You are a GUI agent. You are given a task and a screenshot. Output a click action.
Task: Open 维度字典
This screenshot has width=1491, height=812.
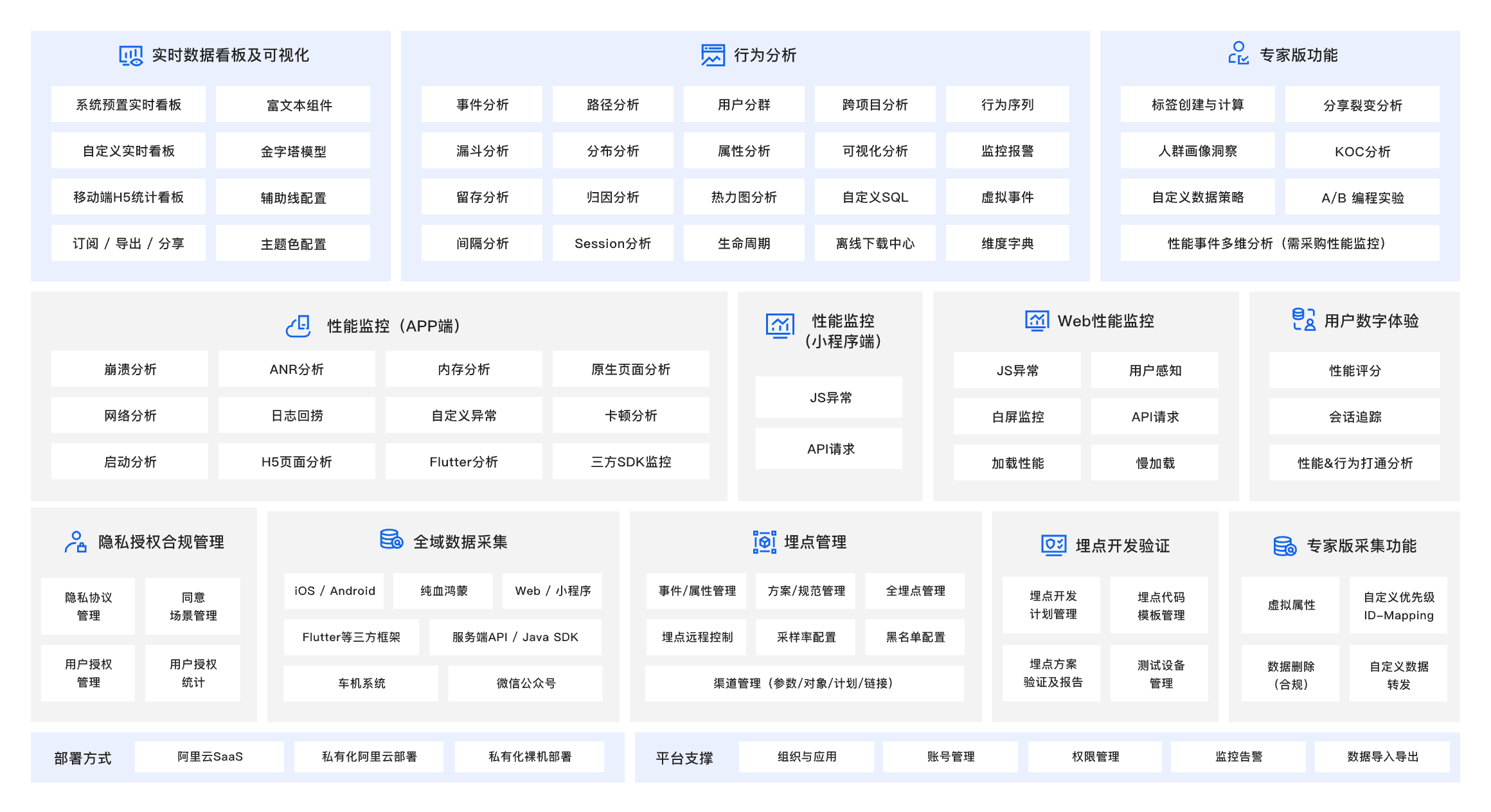pyautogui.click(x=1008, y=243)
